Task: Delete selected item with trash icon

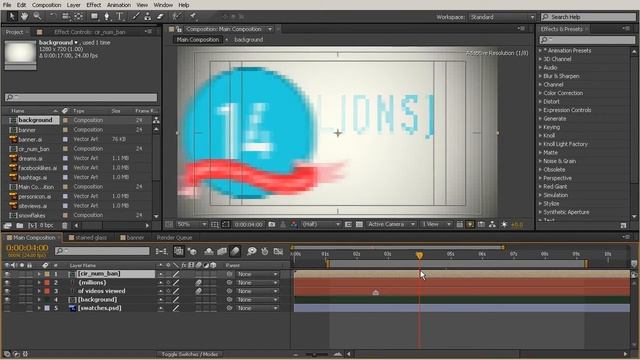Action: pos(64,225)
